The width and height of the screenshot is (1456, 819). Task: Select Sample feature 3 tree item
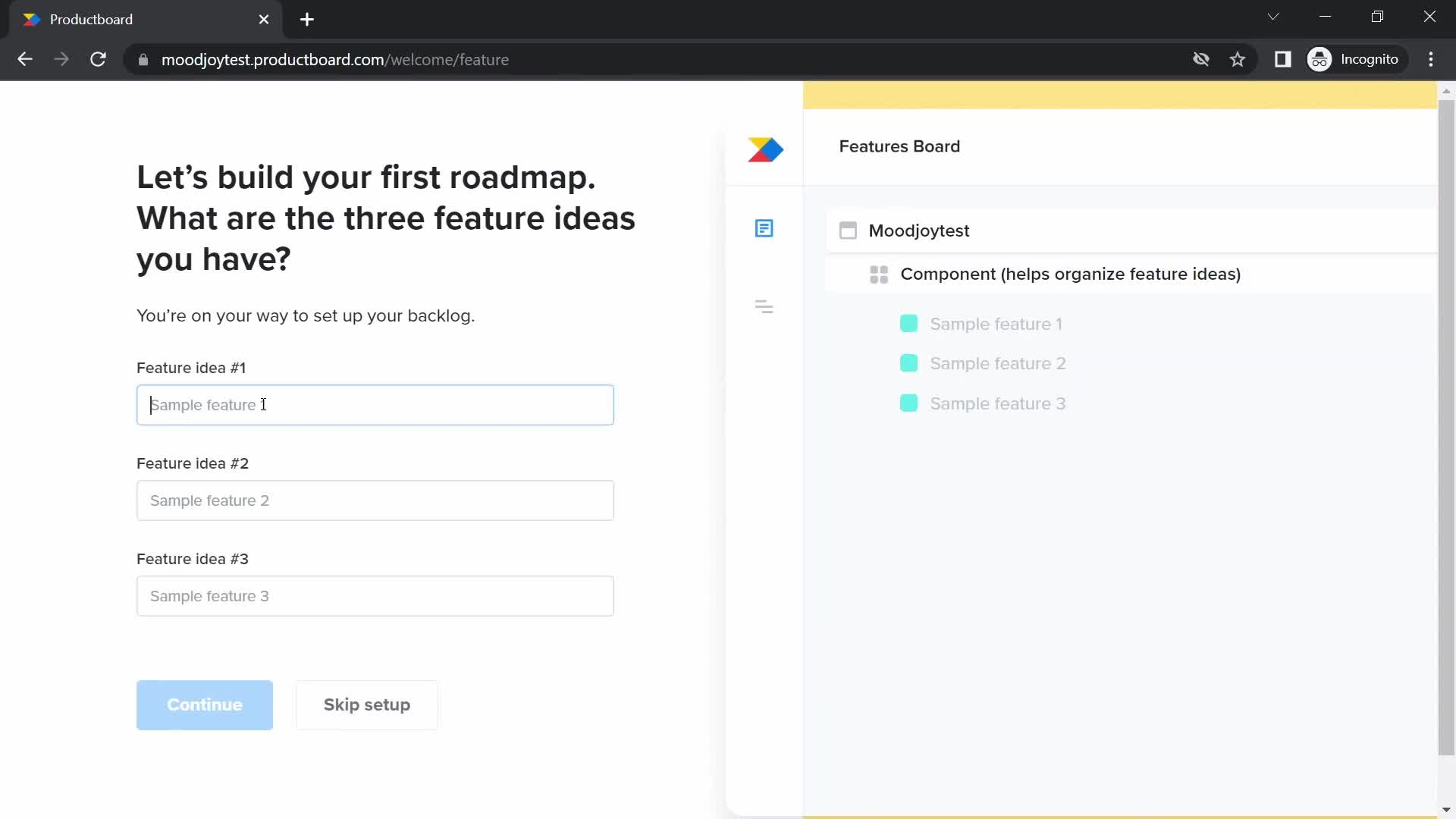pos(999,403)
